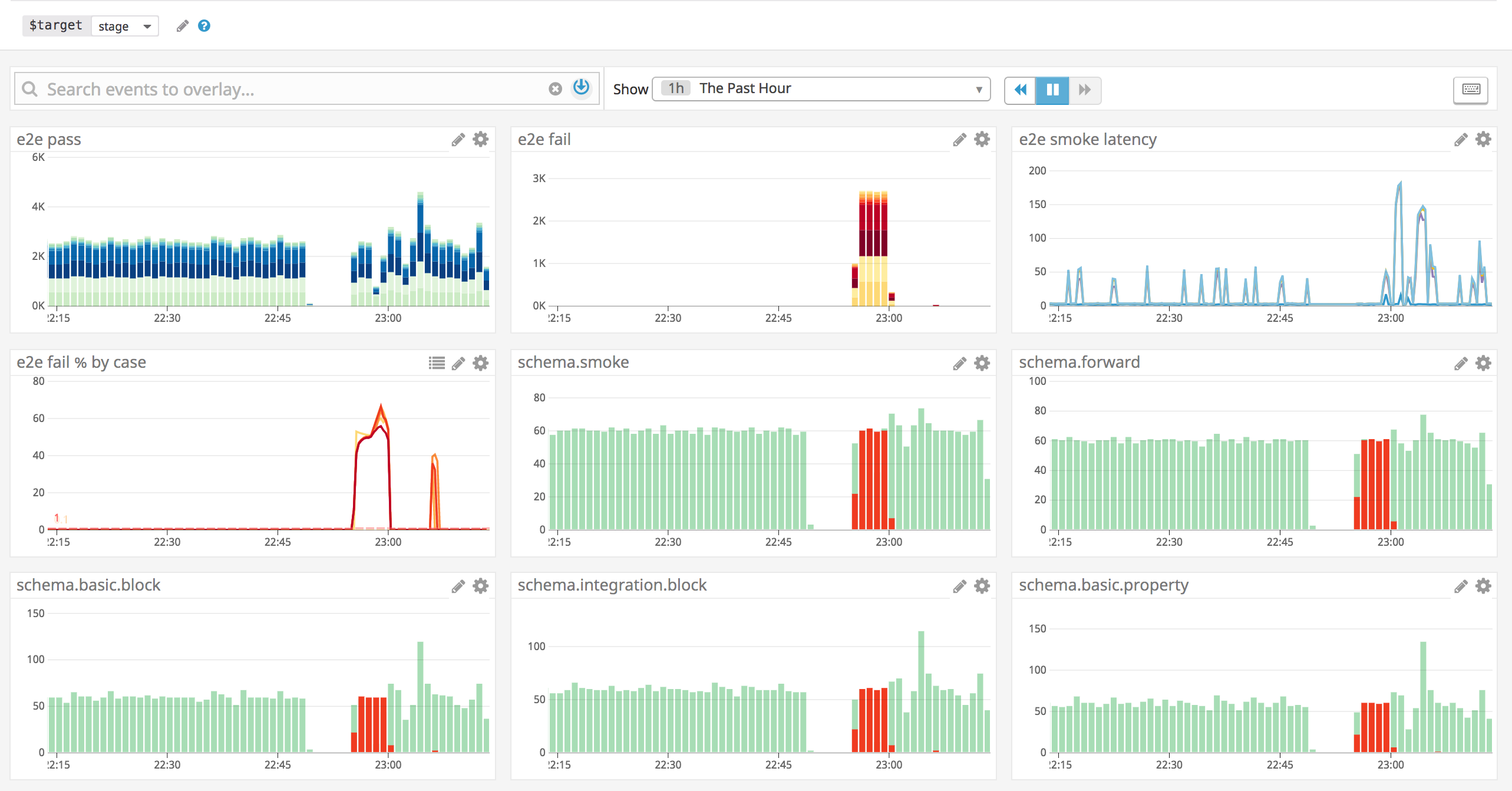
Task: Open settings gear on e2e fail graph
Action: click(982, 140)
